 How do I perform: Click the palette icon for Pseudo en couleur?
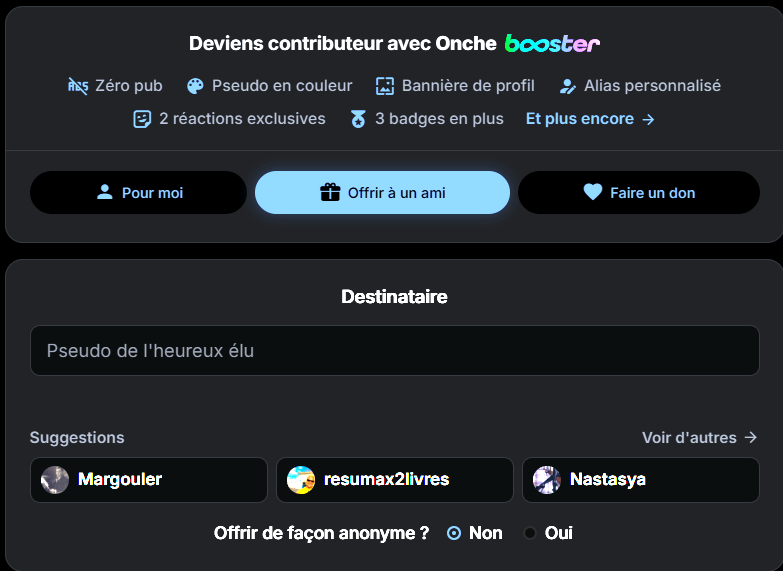point(195,86)
